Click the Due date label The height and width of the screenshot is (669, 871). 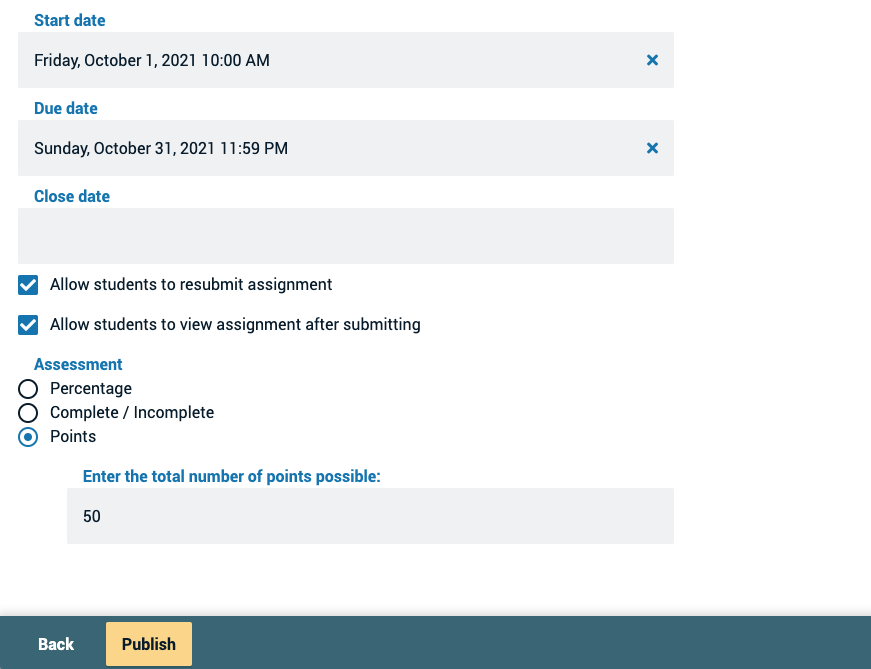[x=66, y=108]
